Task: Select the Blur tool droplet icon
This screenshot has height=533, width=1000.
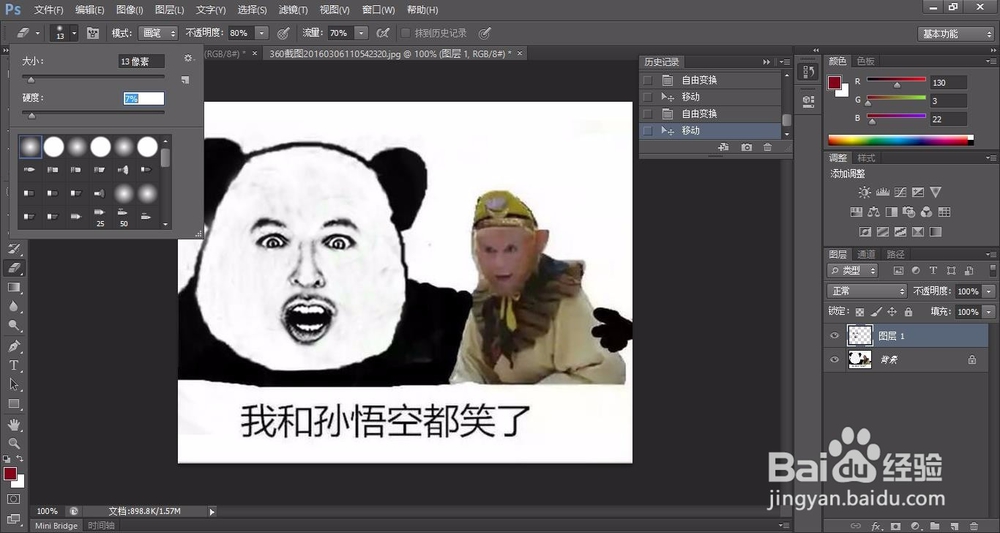Action: click(14, 307)
